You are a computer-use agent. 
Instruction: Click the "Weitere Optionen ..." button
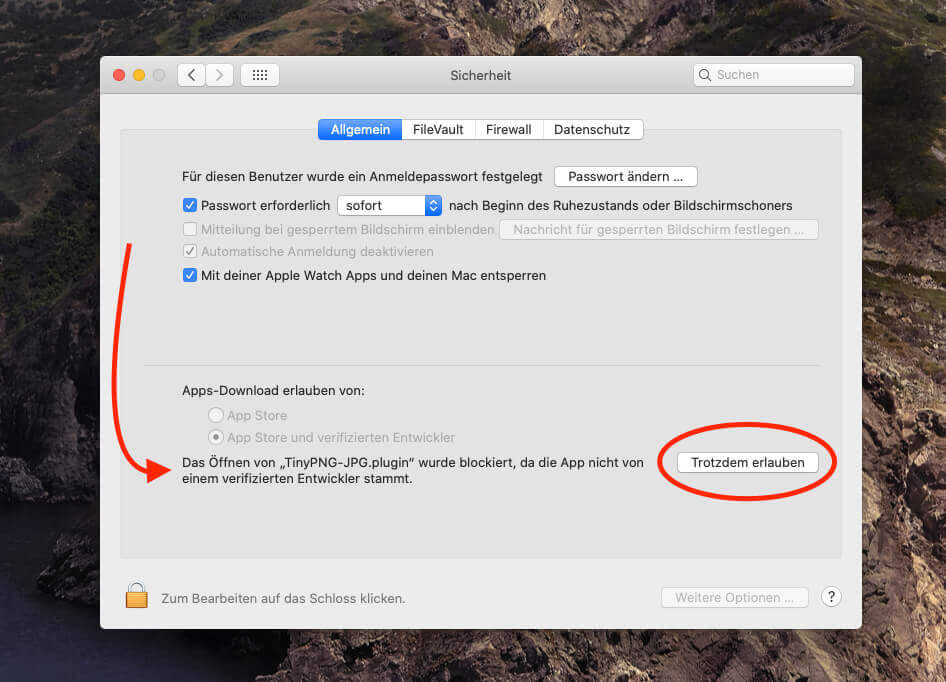tap(735, 596)
